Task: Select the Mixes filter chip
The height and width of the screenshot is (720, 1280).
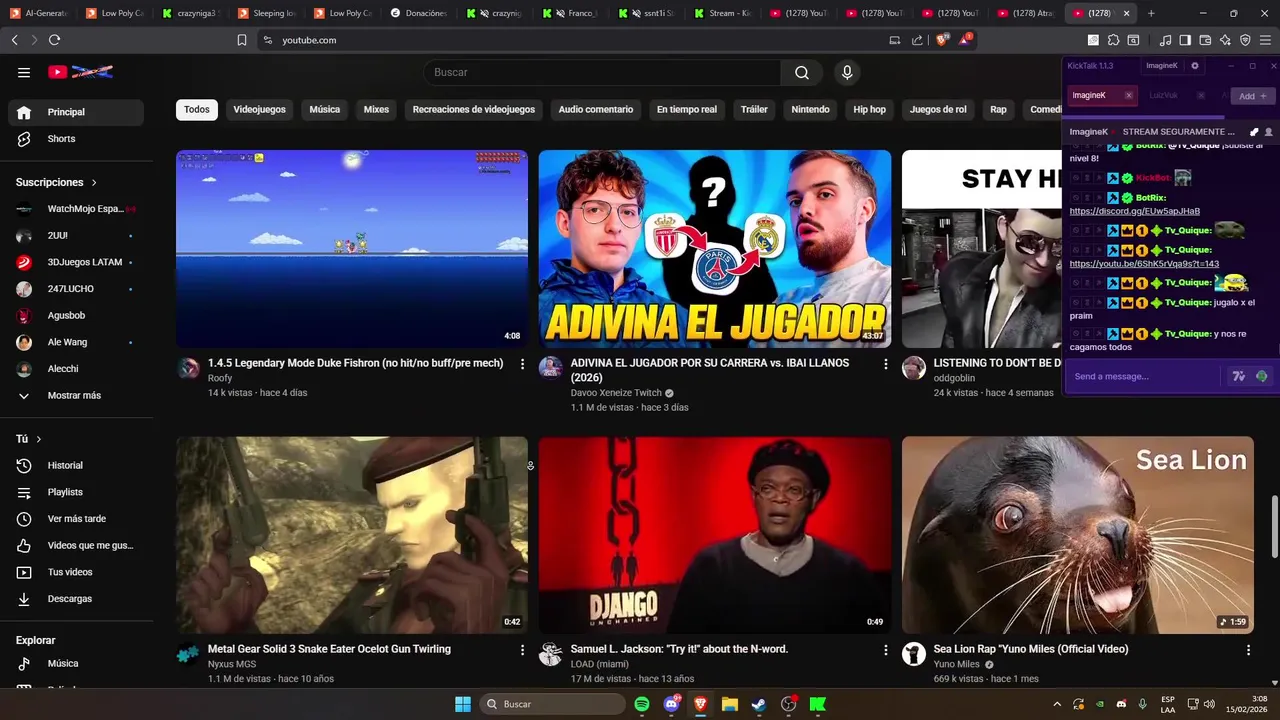Action: click(376, 109)
